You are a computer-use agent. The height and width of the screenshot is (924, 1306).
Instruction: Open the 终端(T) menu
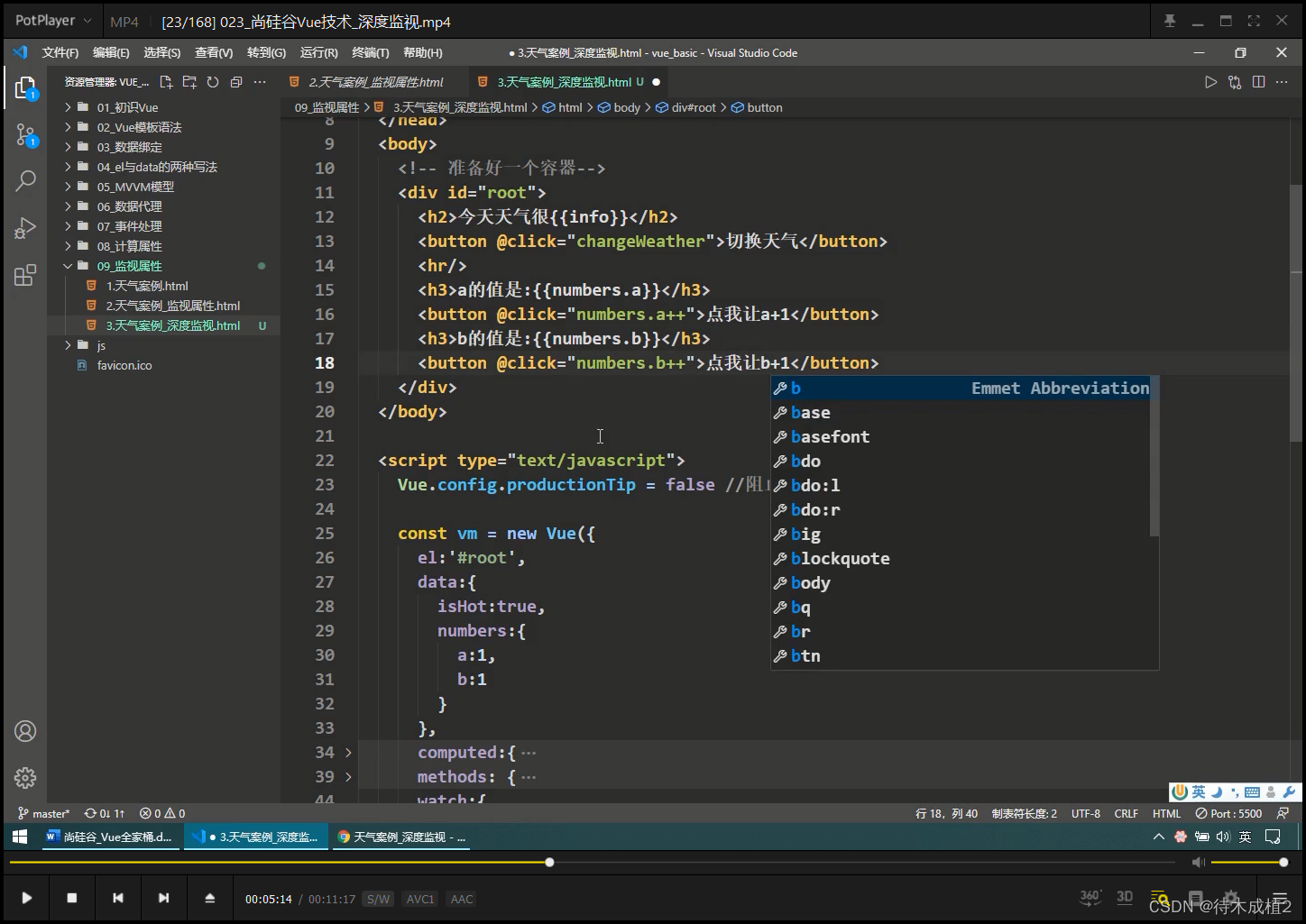(371, 52)
